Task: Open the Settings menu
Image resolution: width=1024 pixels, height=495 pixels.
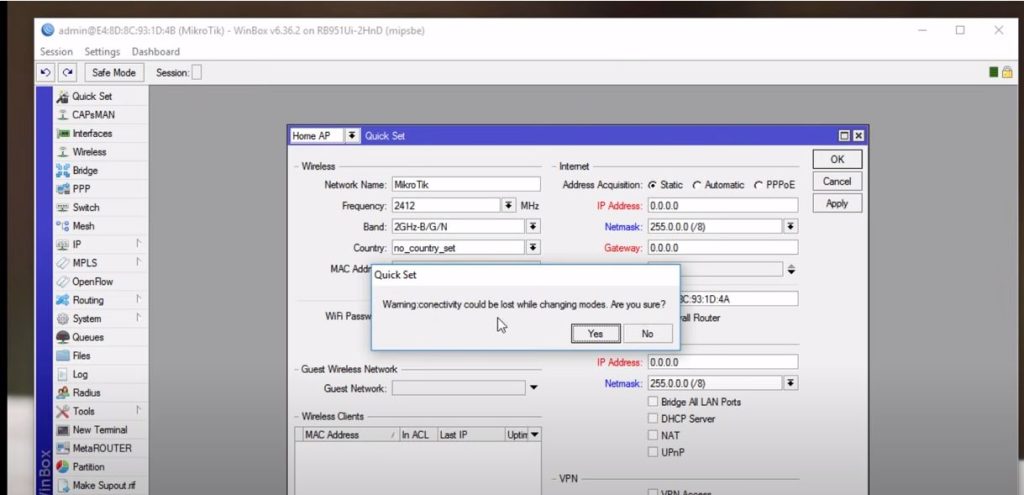Action: pyautogui.click(x=103, y=52)
